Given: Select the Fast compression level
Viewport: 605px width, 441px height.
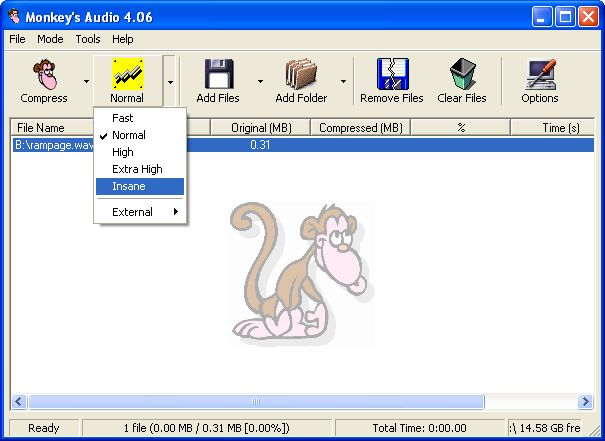Looking at the screenshot, I should pos(140,118).
